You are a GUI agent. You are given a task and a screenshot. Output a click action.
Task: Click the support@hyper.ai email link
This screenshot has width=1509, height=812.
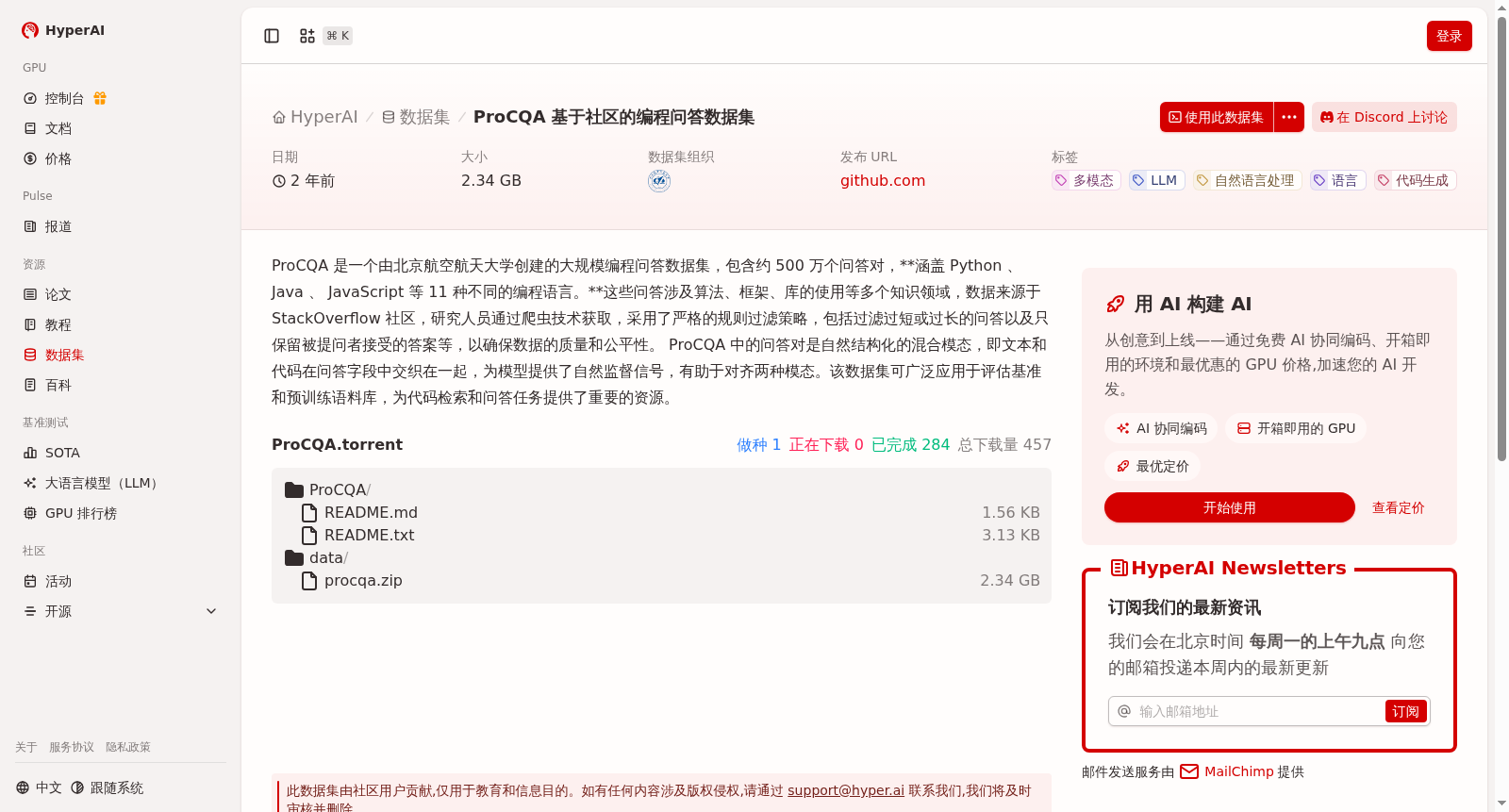[846, 790]
